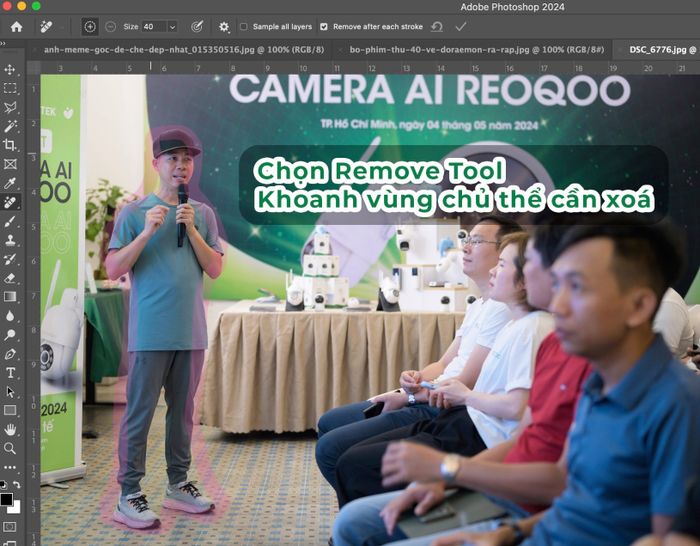Select the Blur tool
The image size is (700, 546).
[10, 316]
